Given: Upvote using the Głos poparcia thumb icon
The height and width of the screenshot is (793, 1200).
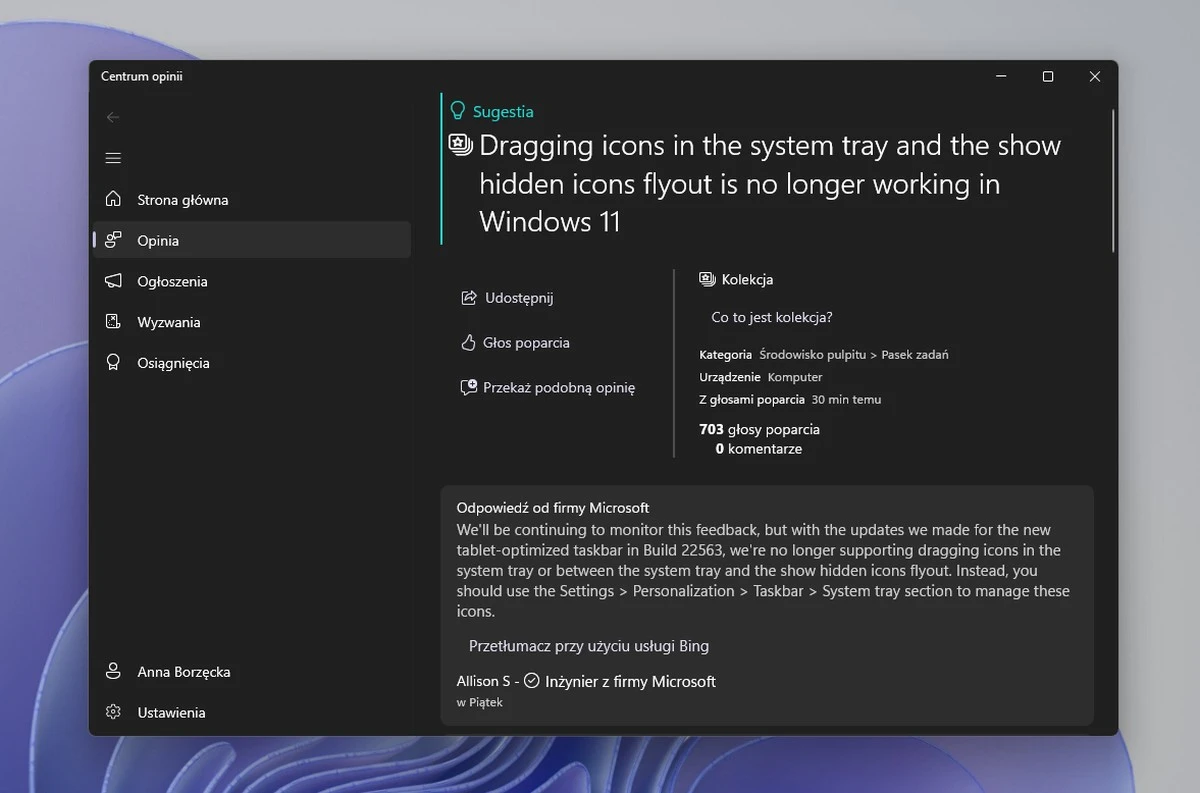Looking at the screenshot, I should click(x=468, y=343).
